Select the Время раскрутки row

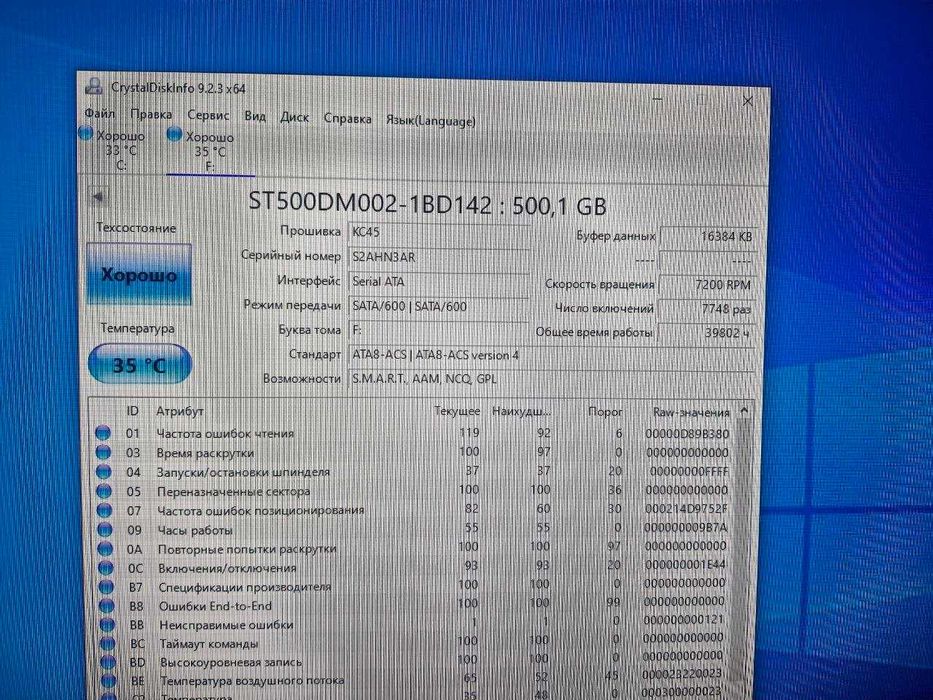pyautogui.click(x=412, y=452)
